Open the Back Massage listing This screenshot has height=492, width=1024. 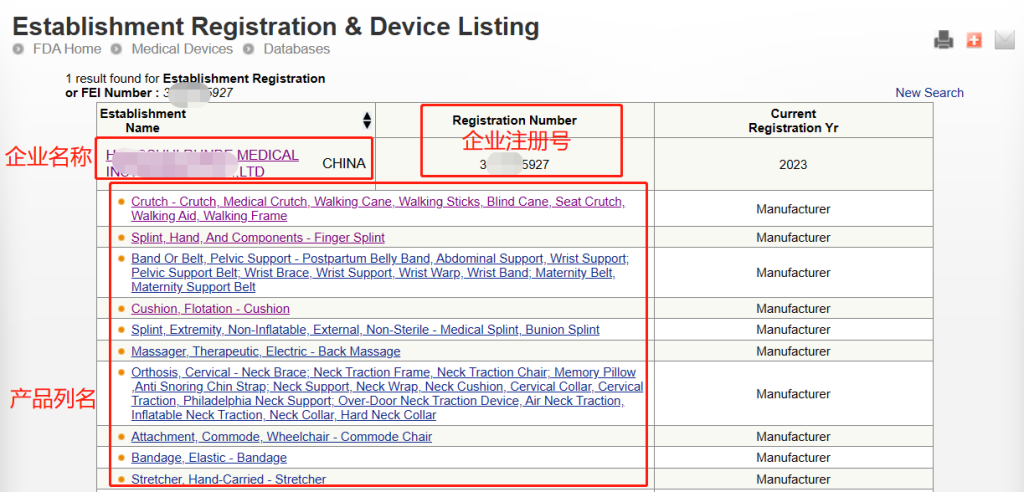[x=265, y=352]
